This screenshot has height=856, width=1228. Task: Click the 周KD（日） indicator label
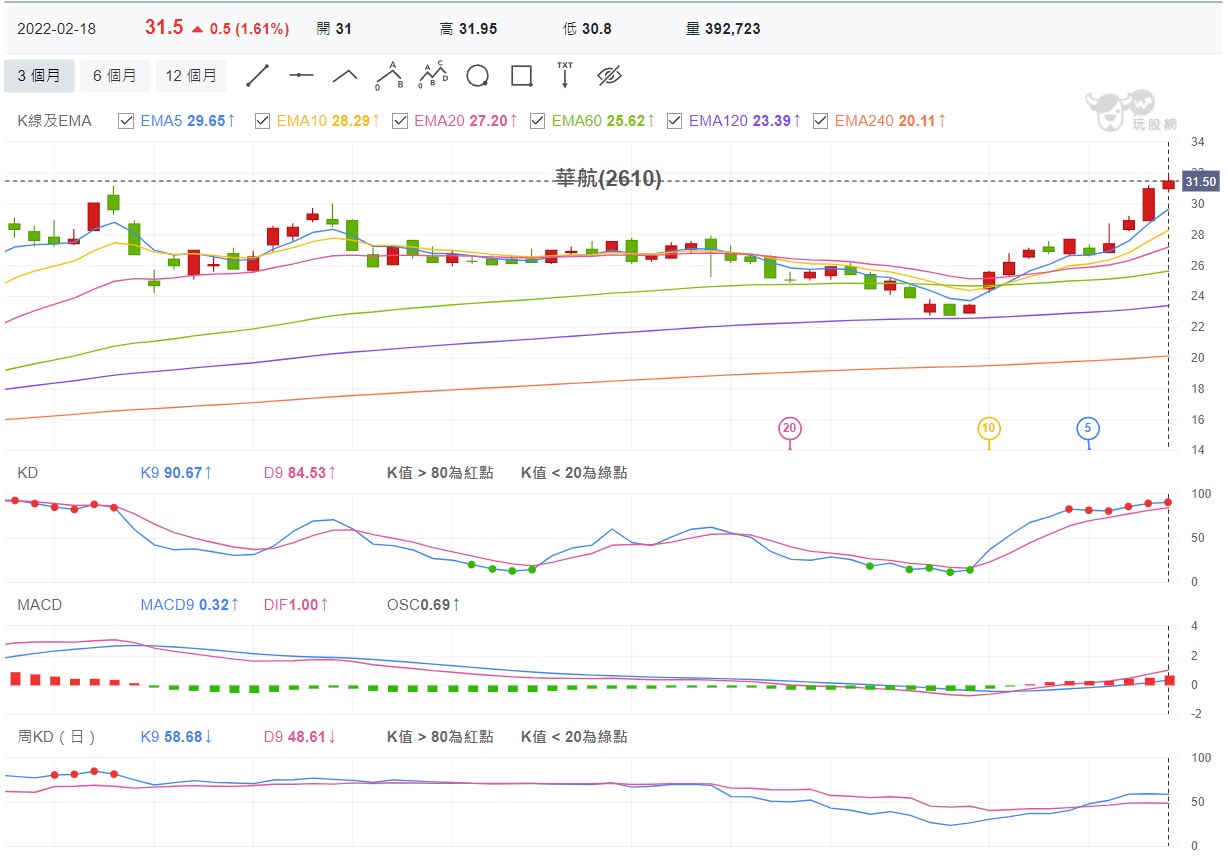(x=57, y=737)
